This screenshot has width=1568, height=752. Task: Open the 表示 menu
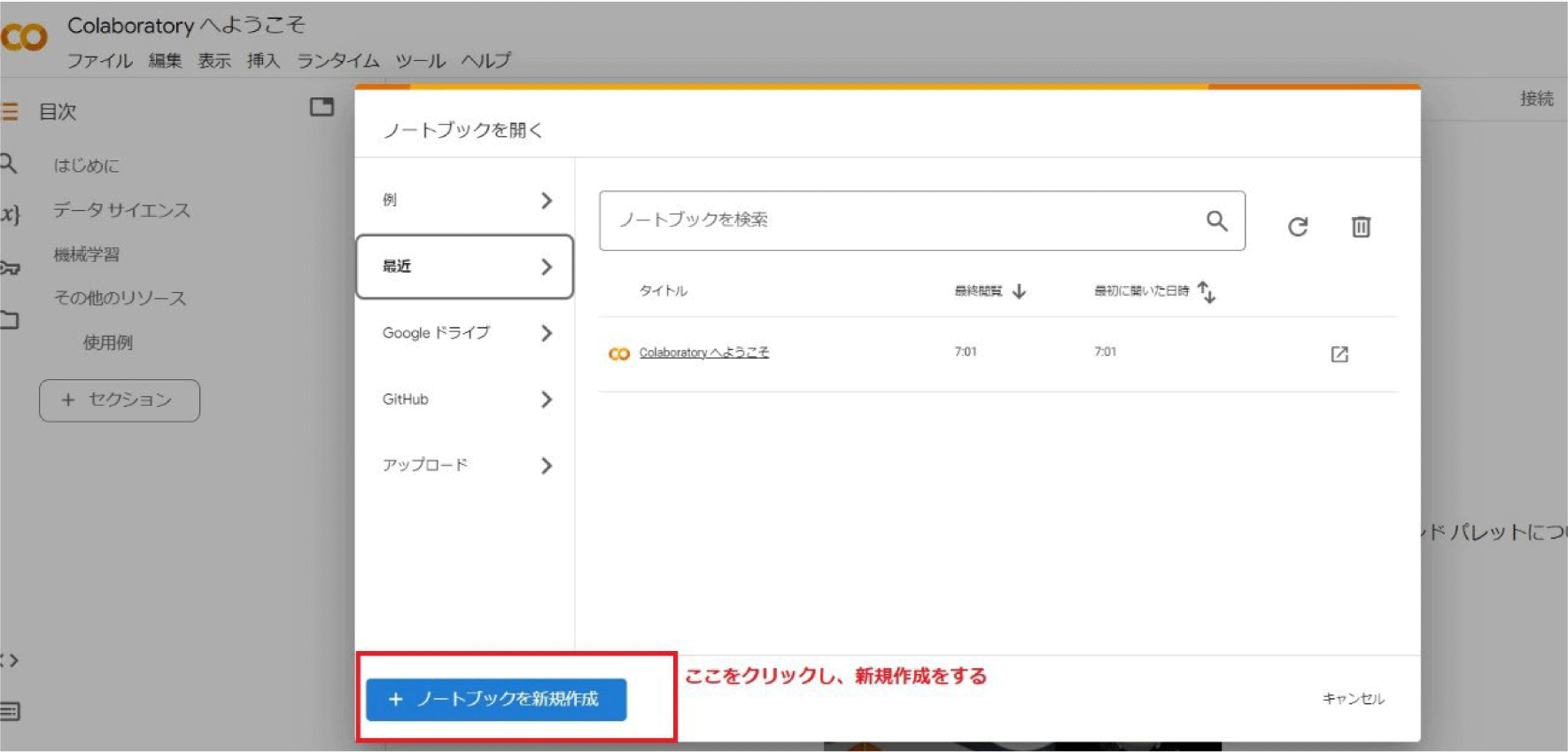[214, 61]
